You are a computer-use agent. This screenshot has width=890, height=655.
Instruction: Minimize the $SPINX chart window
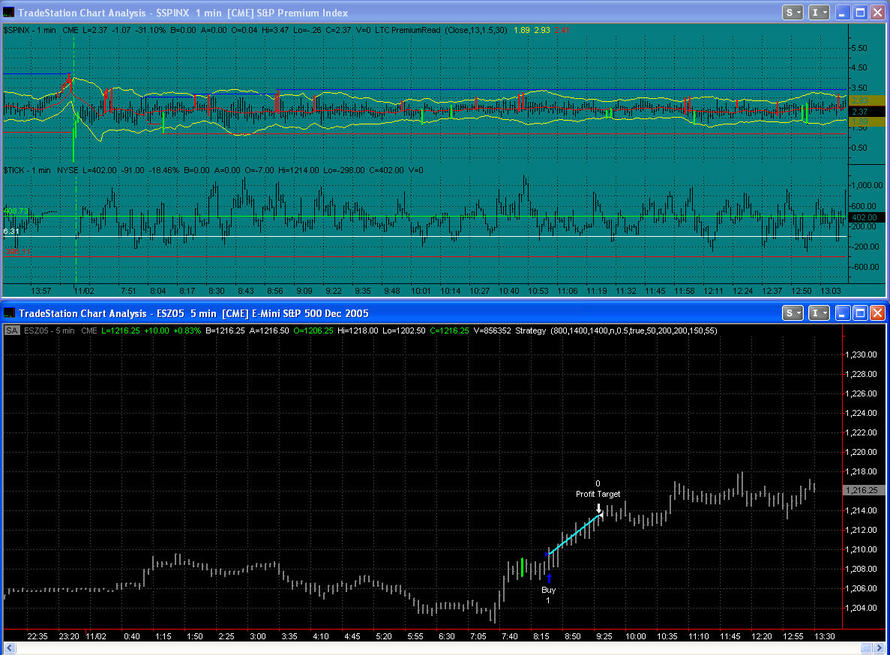(x=843, y=12)
